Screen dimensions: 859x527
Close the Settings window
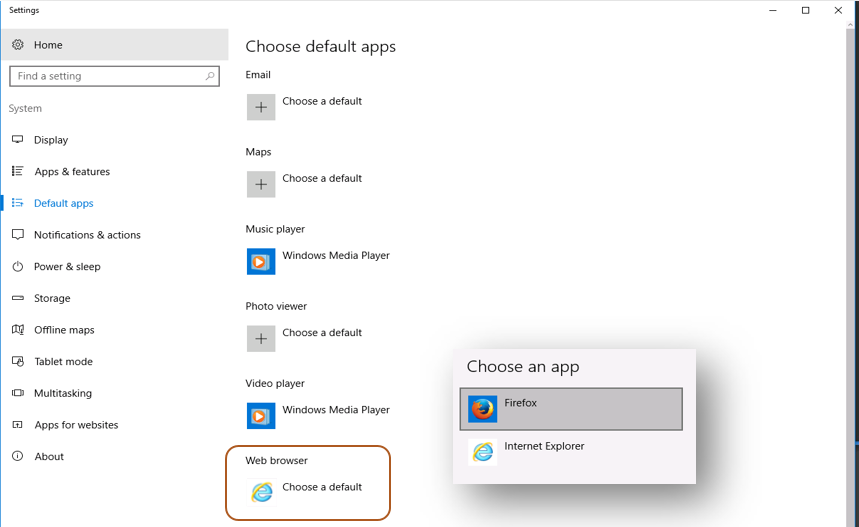(x=838, y=10)
